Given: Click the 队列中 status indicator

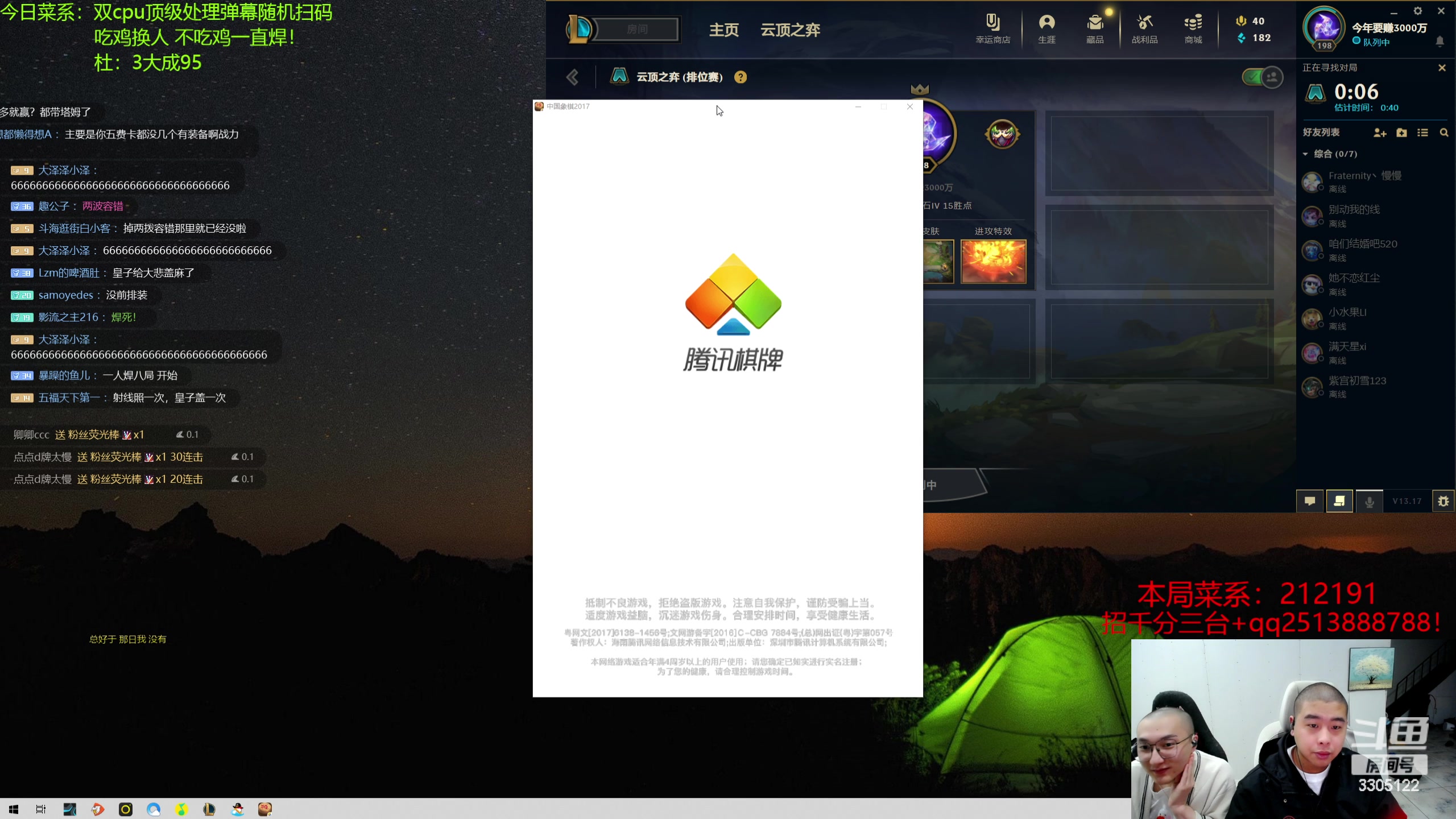Looking at the screenshot, I should tap(1370, 42).
